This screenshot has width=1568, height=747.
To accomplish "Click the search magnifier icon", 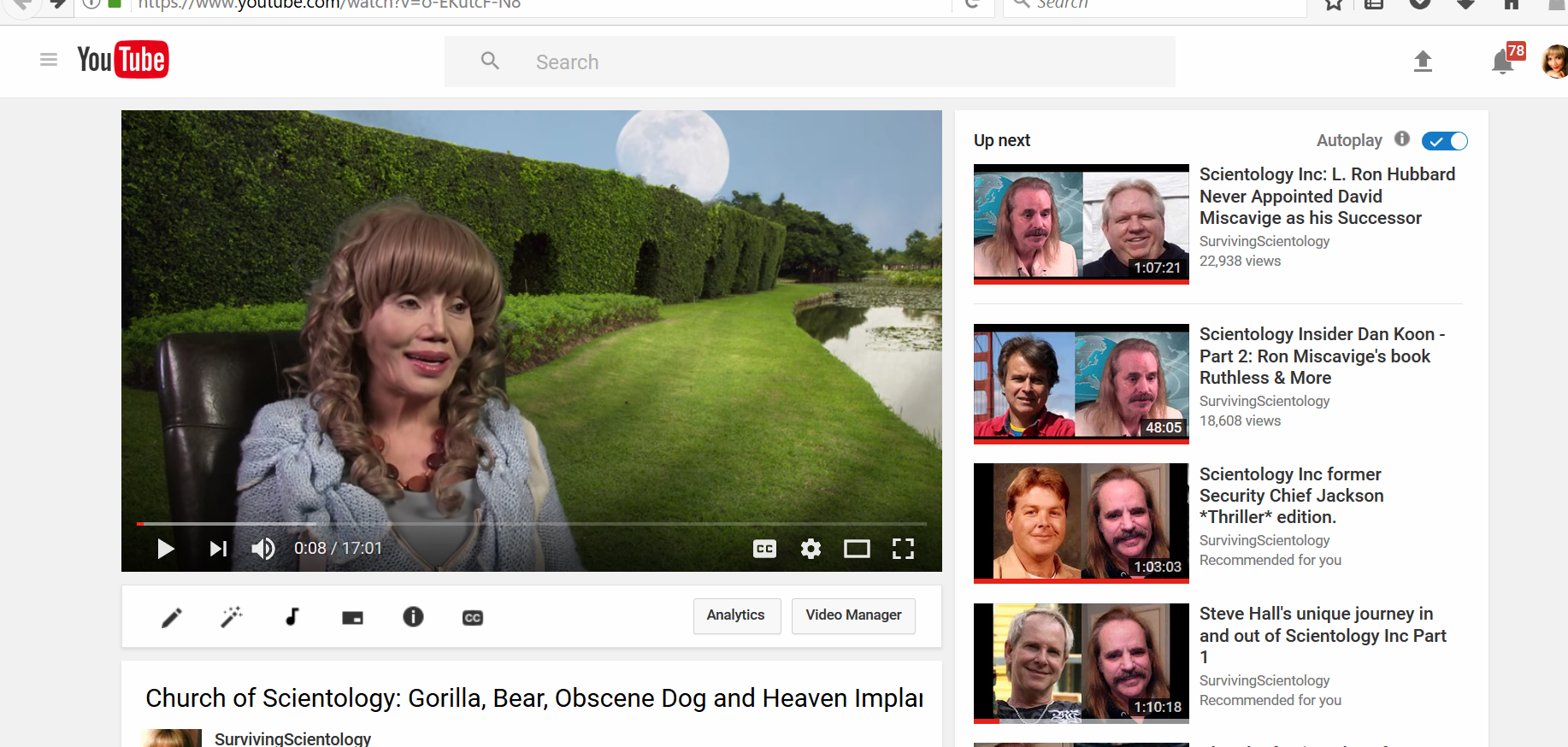I will [x=490, y=61].
